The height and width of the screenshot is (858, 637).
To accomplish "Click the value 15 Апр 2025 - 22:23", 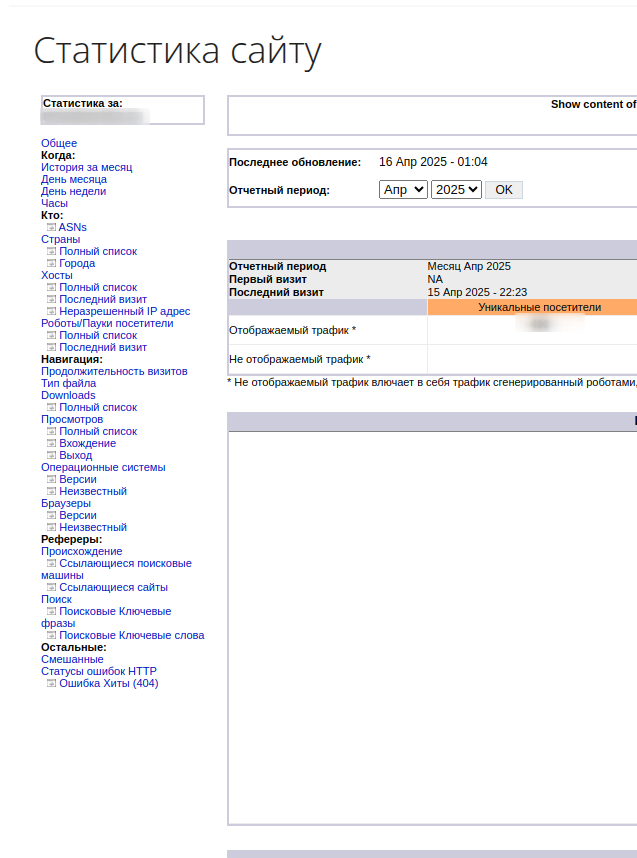I will (x=477, y=292).
